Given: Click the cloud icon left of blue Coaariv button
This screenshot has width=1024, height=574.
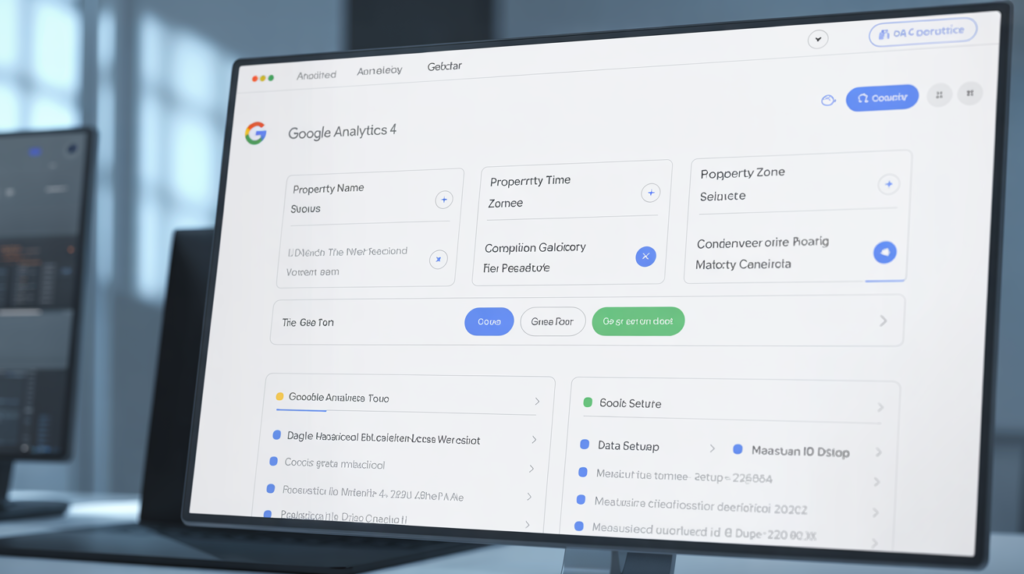Looking at the screenshot, I should (828, 100).
